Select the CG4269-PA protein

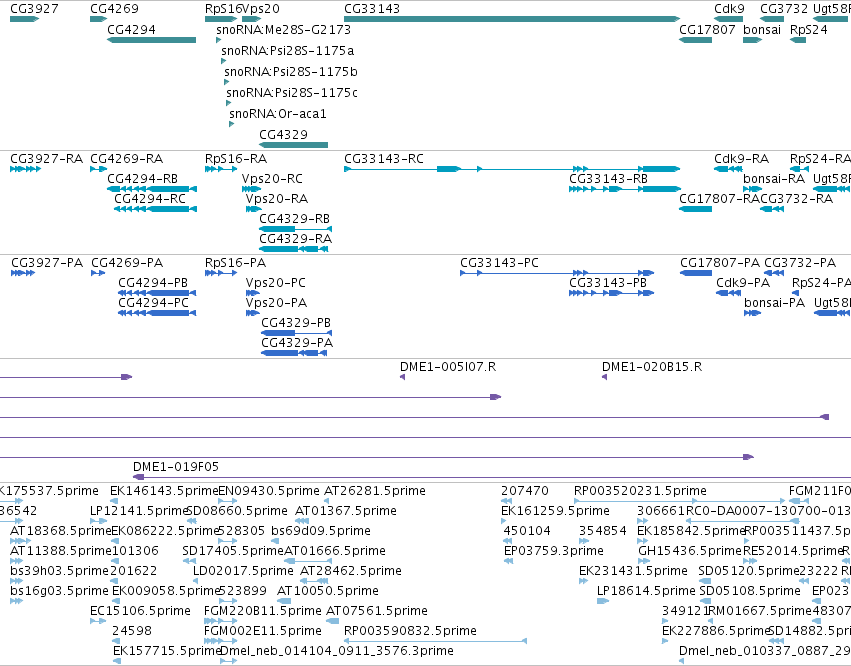pos(98,273)
